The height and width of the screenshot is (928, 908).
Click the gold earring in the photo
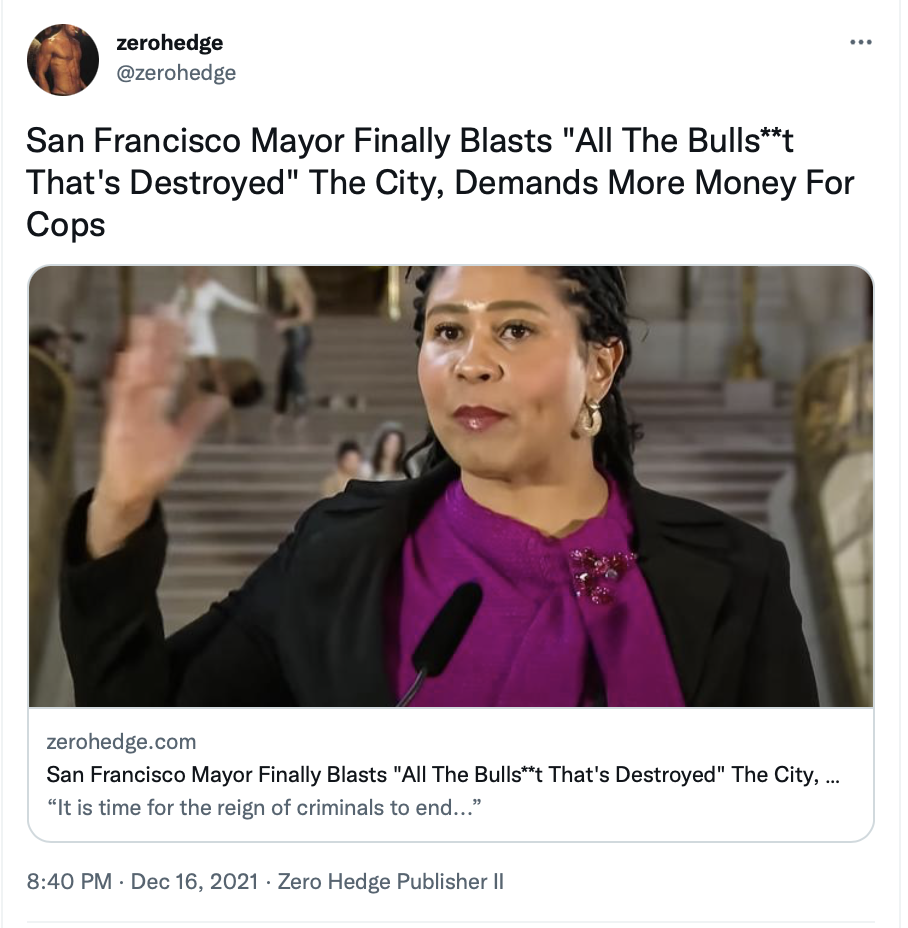coord(588,417)
